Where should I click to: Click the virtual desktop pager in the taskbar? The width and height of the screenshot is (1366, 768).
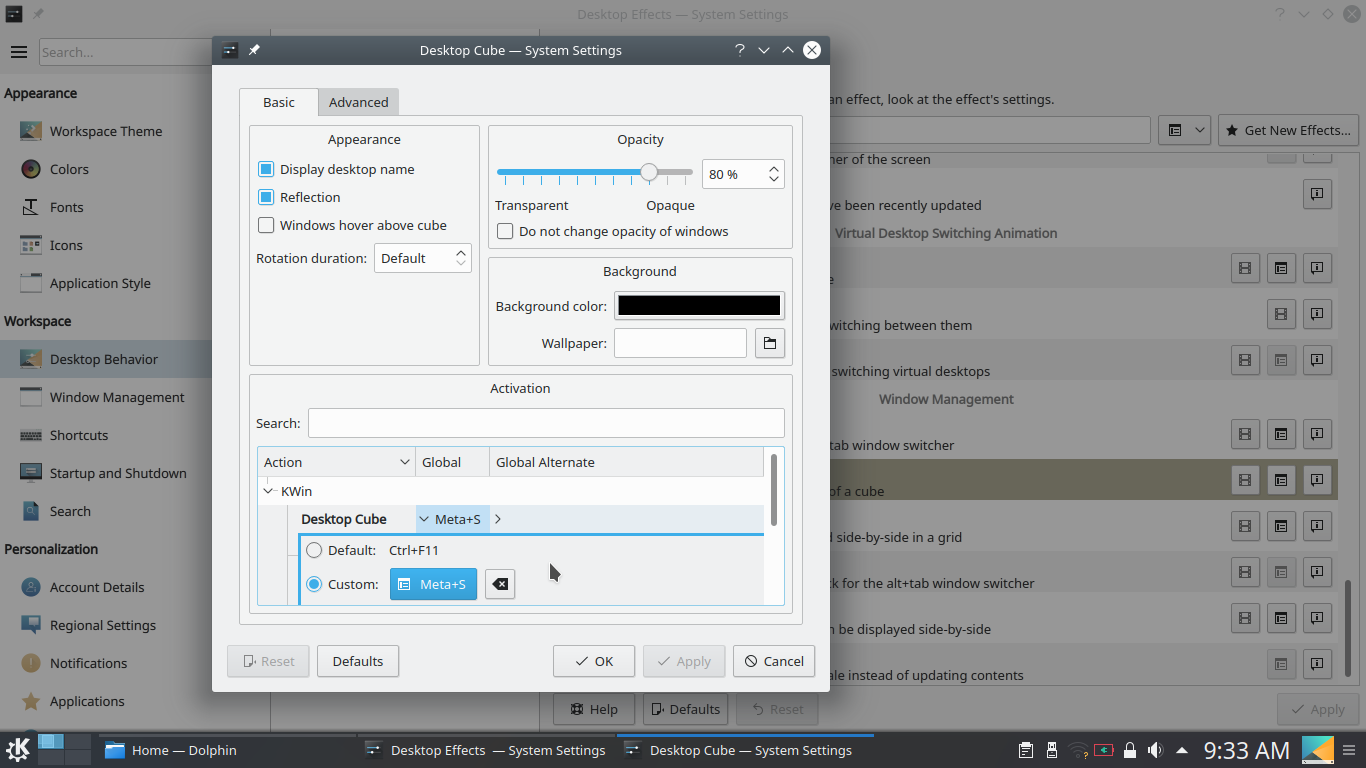(x=65, y=749)
